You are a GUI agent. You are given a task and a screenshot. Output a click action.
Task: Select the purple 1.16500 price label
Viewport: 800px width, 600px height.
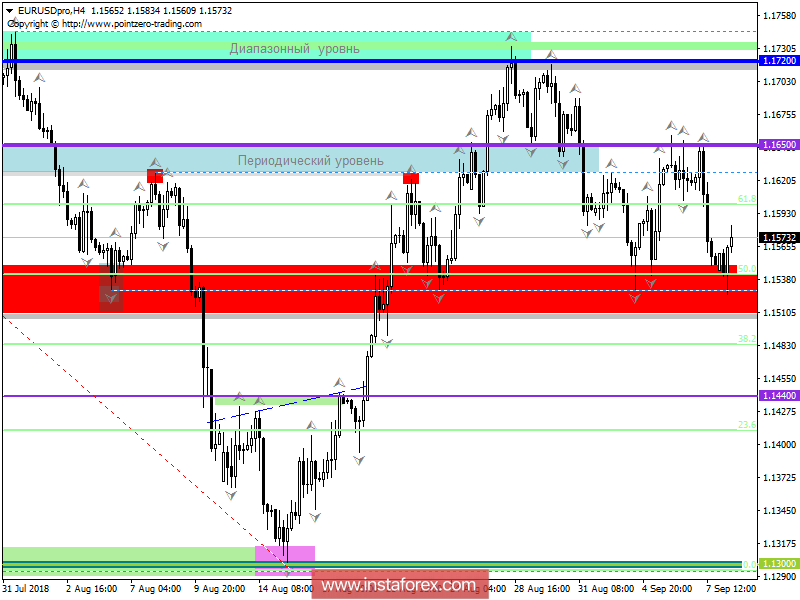pos(779,145)
